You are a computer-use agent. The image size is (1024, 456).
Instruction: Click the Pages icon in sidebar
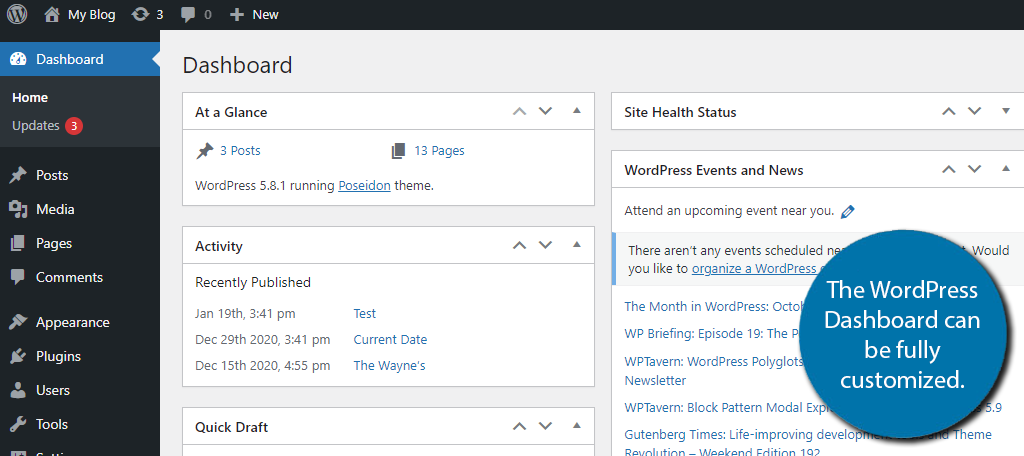tap(18, 243)
